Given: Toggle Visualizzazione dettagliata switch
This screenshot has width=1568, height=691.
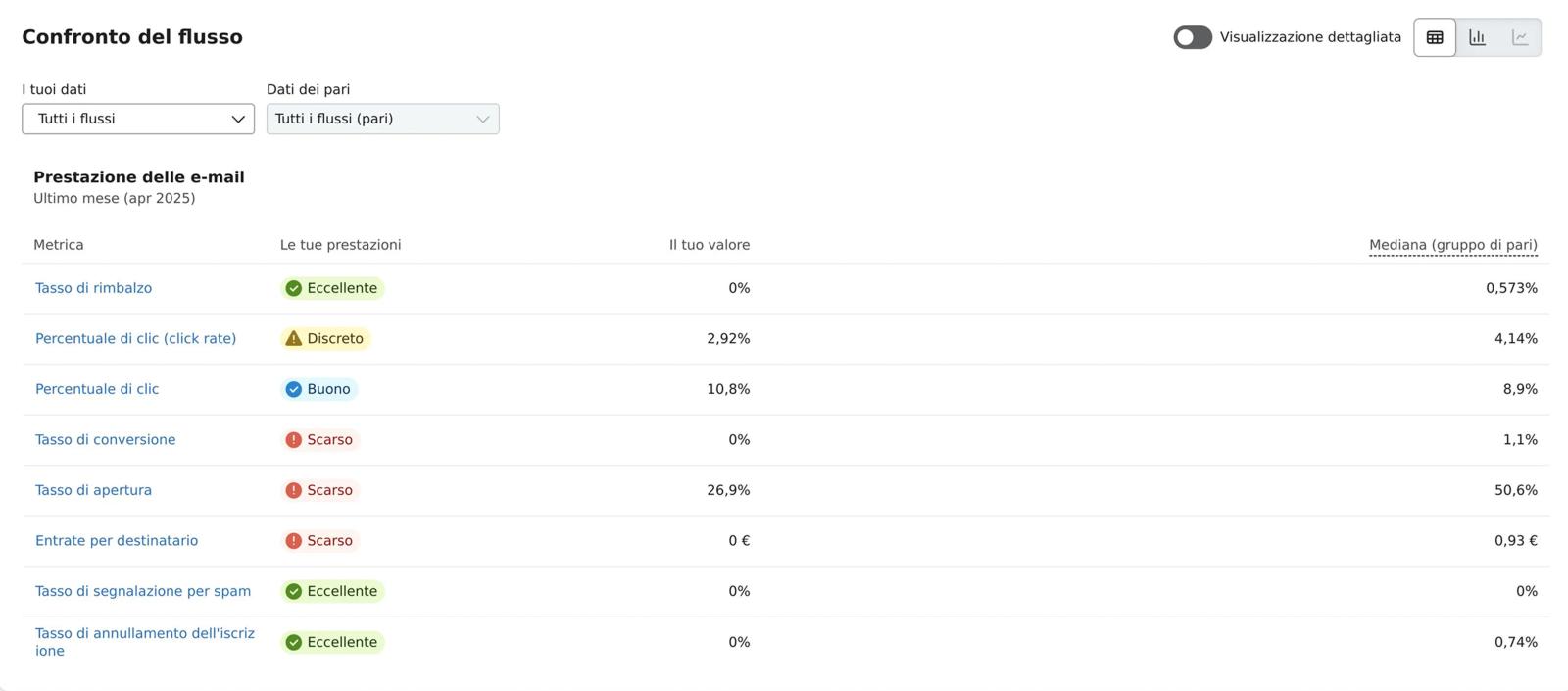Looking at the screenshot, I should [1193, 37].
